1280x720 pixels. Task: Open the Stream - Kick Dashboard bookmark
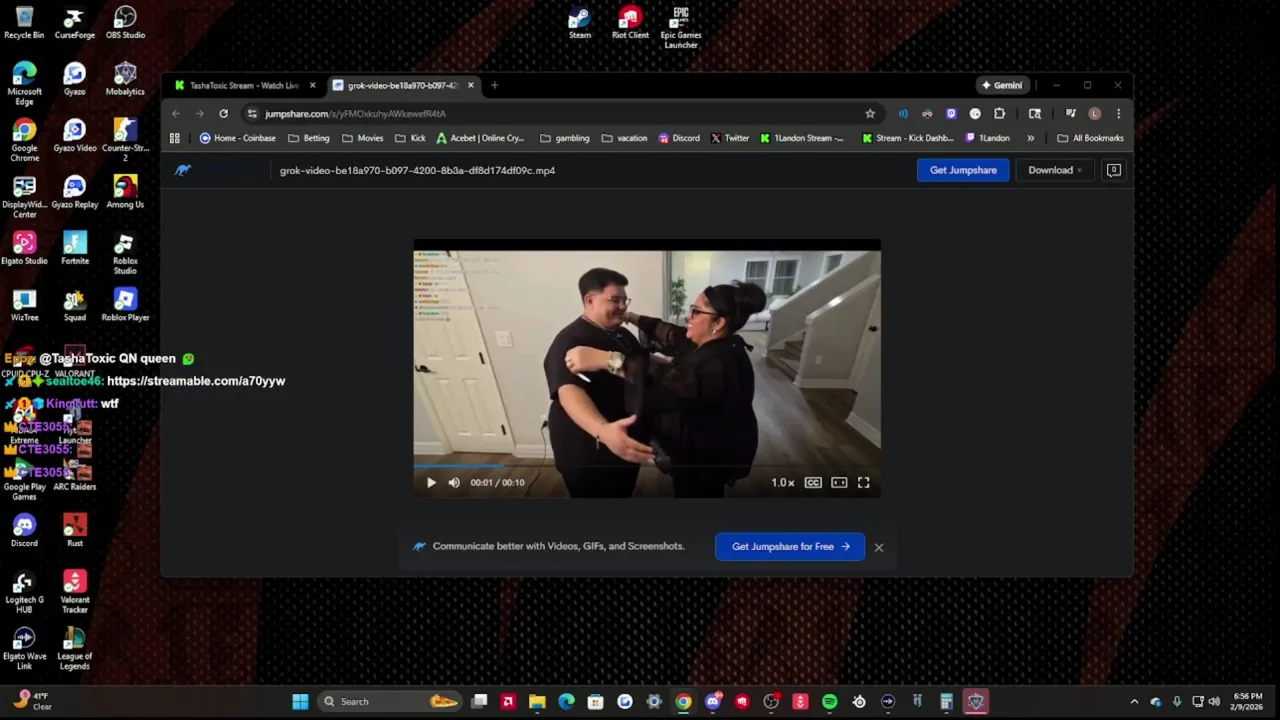pos(908,138)
